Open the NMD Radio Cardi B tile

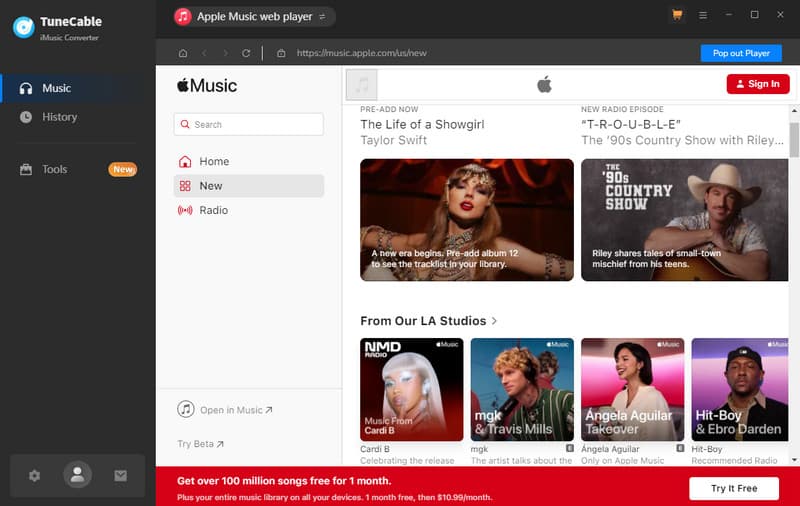[412, 390]
